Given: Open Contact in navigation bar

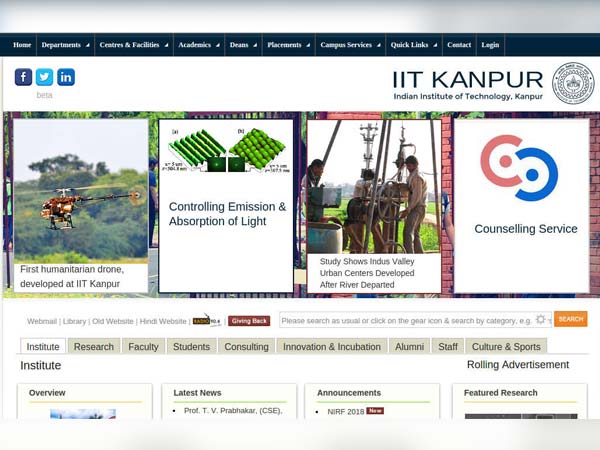Looking at the screenshot, I should [x=459, y=45].
